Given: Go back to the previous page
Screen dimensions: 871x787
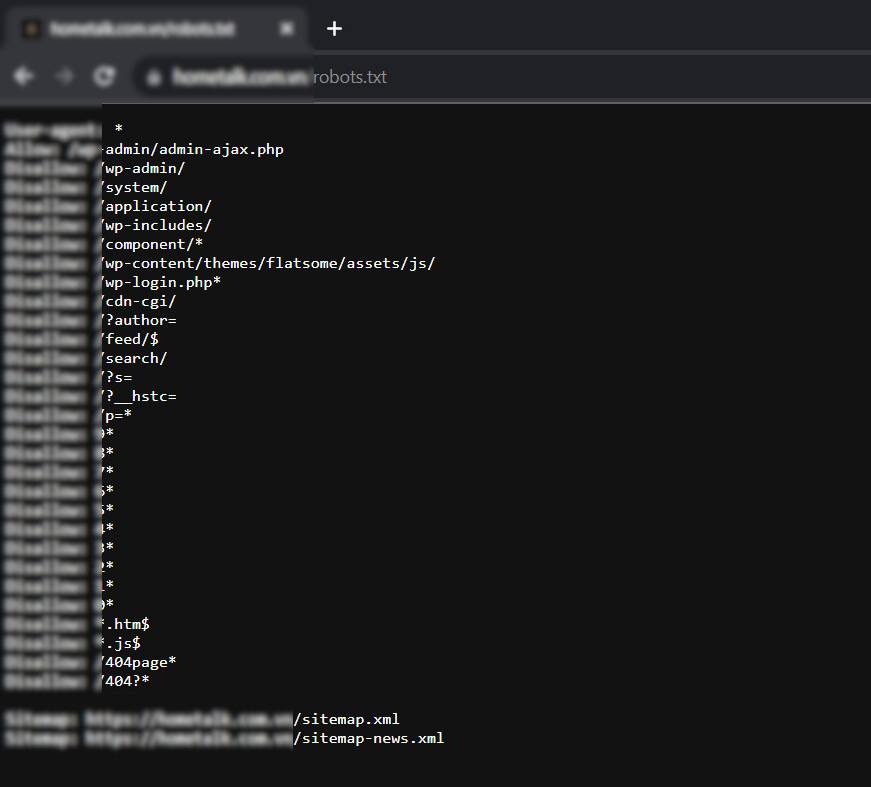Looking at the screenshot, I should tap(23, 76).
